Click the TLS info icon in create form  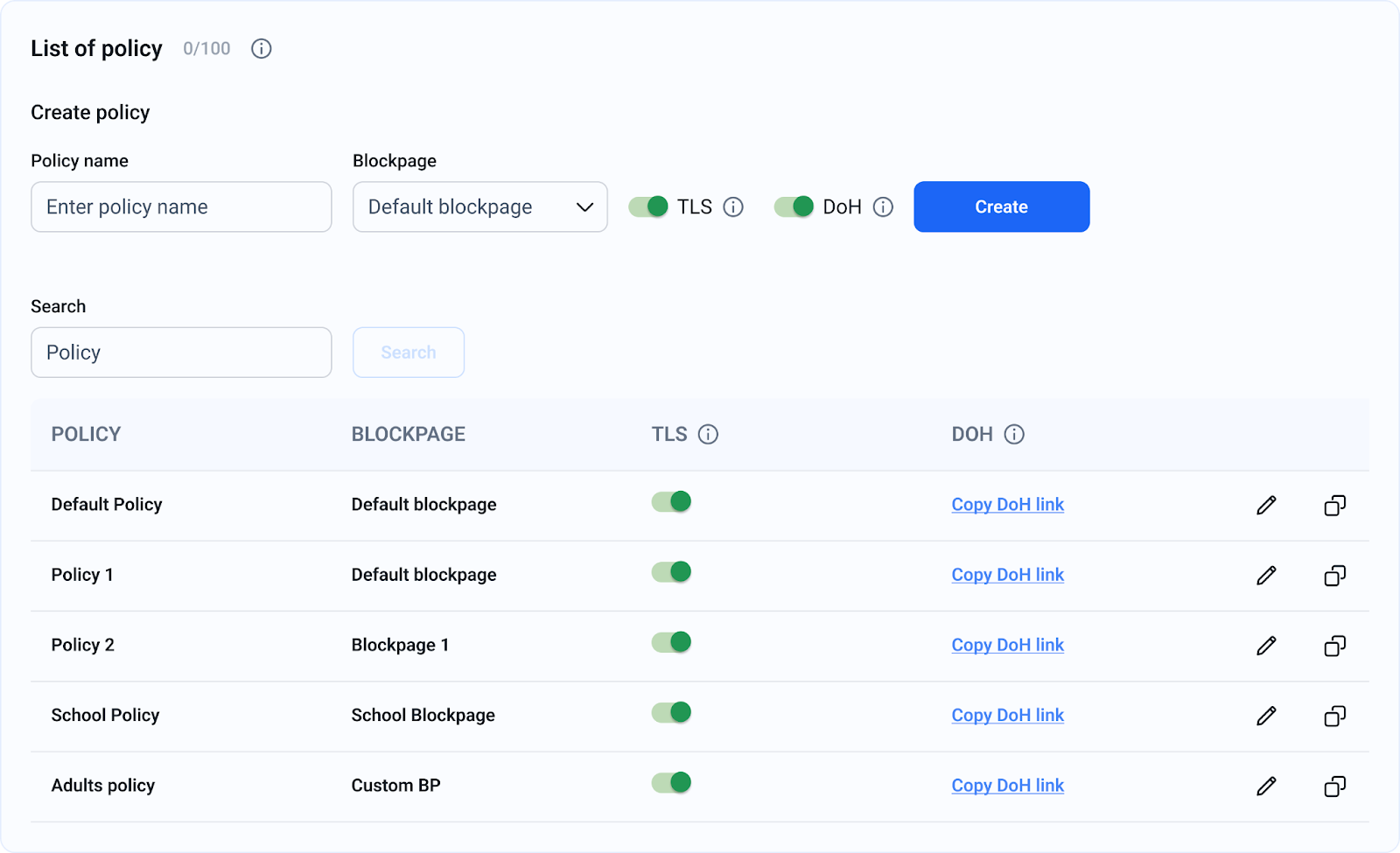coord(733,207)
